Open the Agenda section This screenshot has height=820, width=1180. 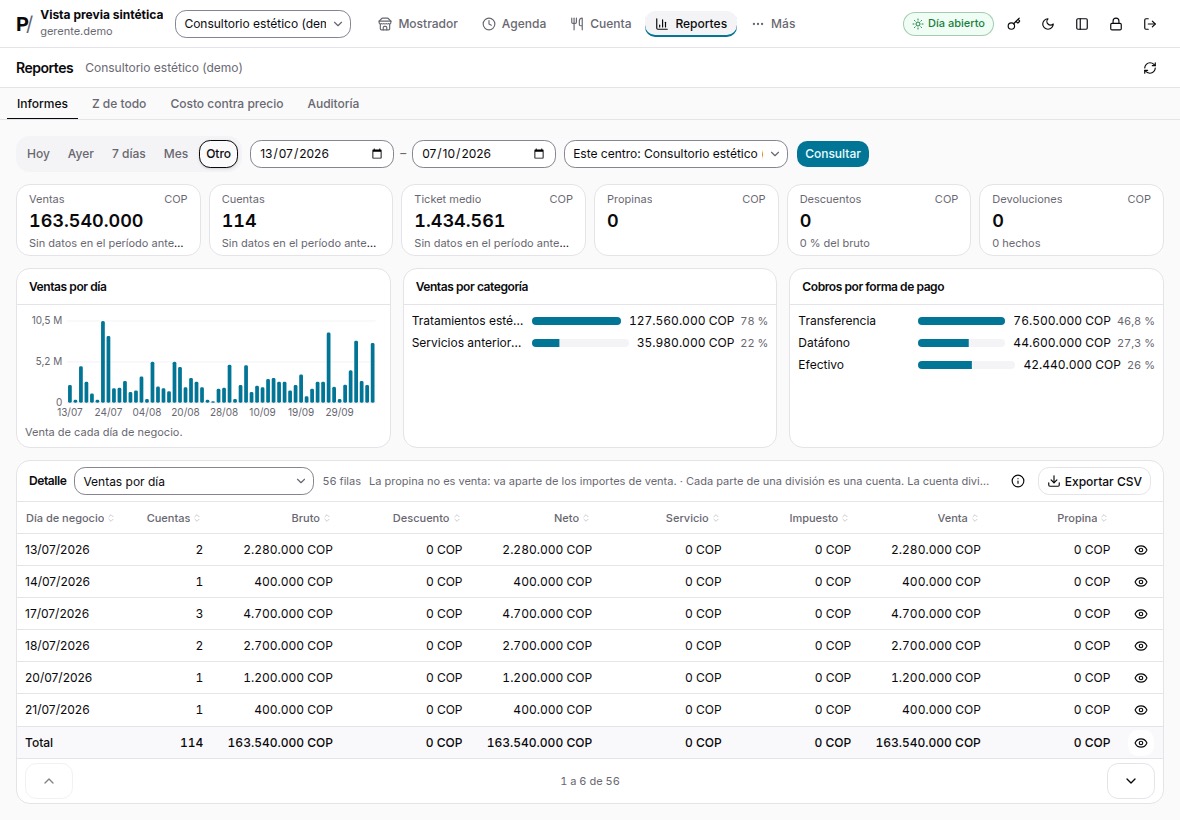point(515,24)
